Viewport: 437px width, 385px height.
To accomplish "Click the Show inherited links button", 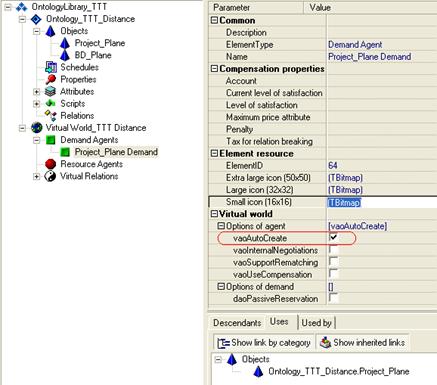I will coord(362,343).
